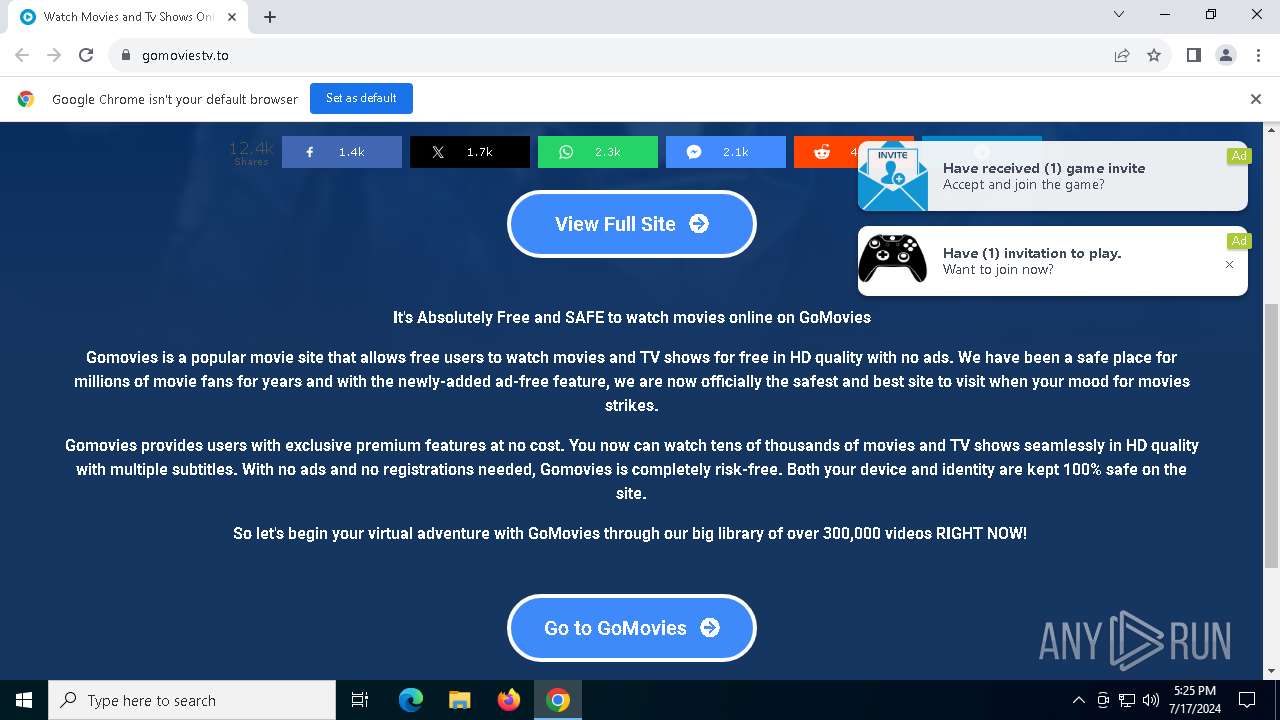
Task: Share via WhatsApp button
Action: [x=597, y=152]
